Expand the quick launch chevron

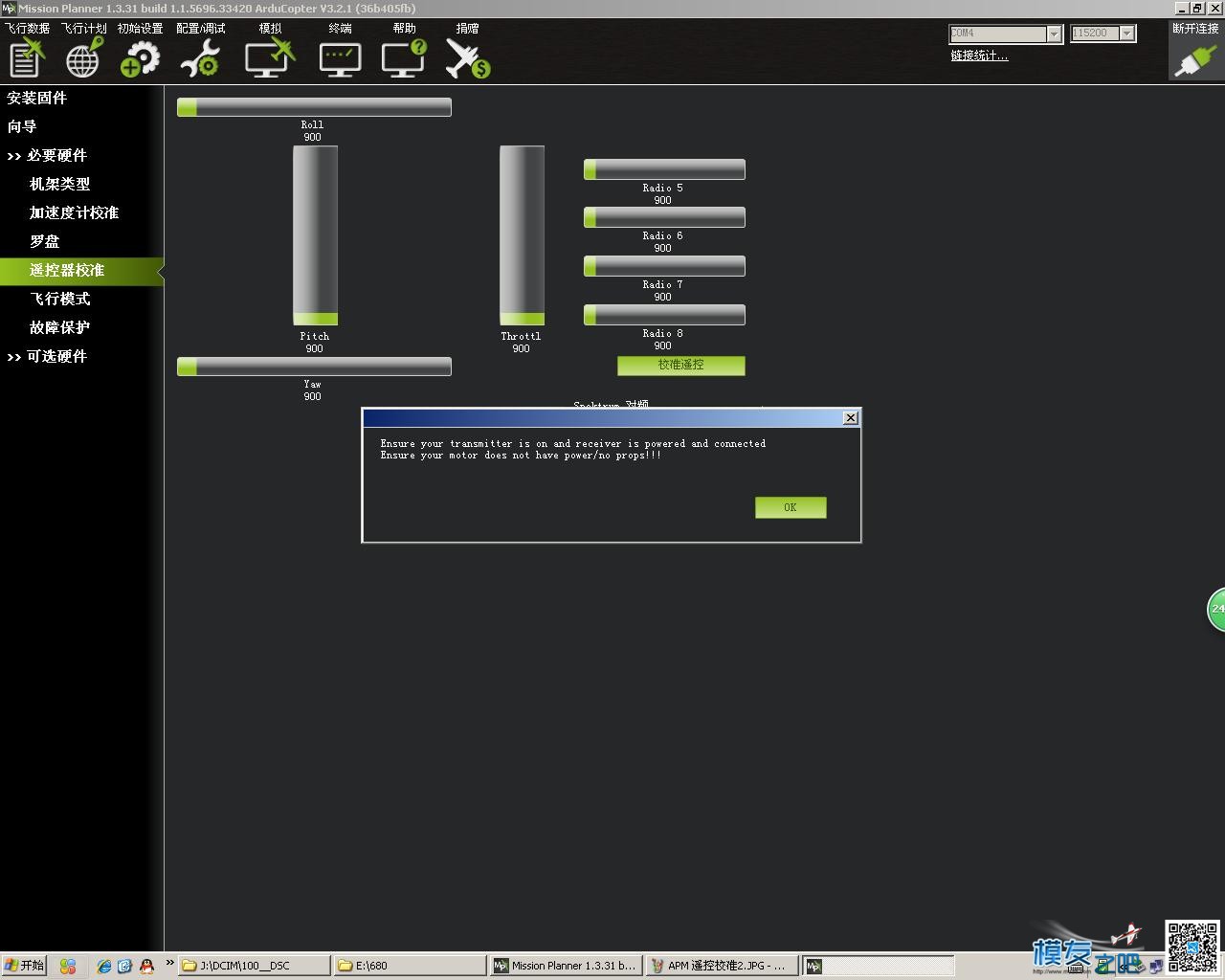[x=169, y=963]
